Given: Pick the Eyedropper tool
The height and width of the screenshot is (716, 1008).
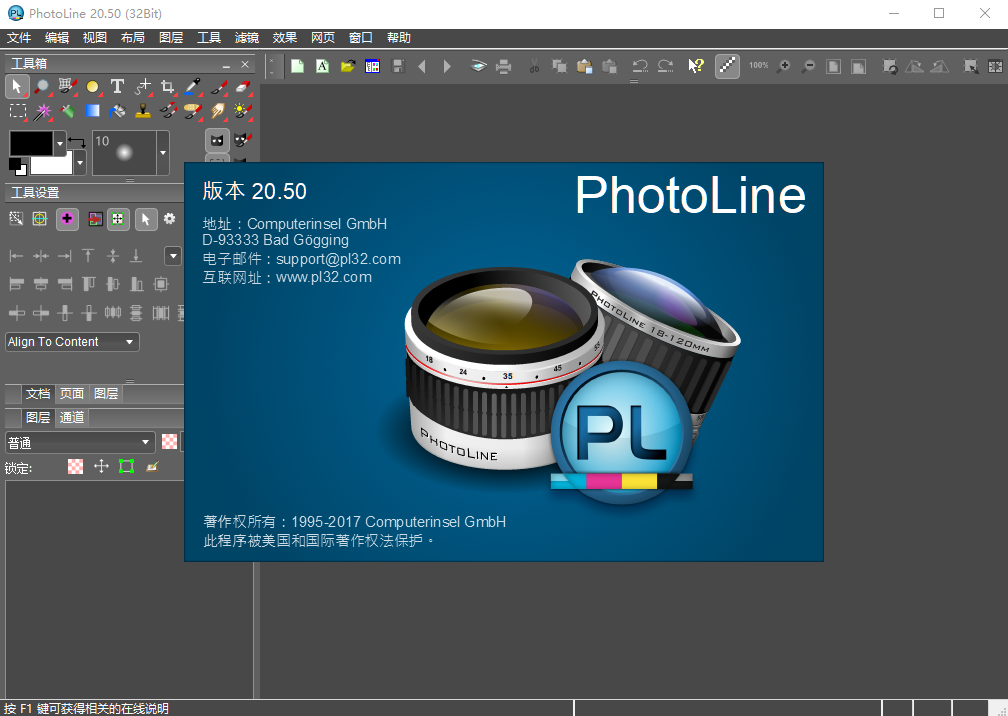Looking at the screenshot, I should [192, 87].
